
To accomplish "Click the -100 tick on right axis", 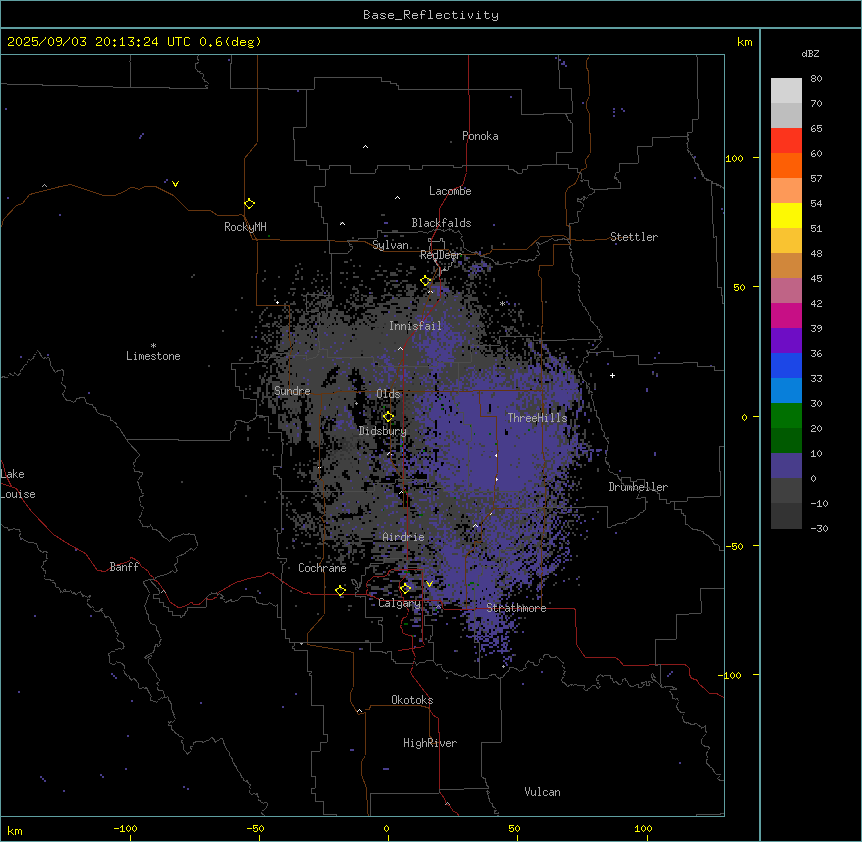I will click(x=730, y=675).
